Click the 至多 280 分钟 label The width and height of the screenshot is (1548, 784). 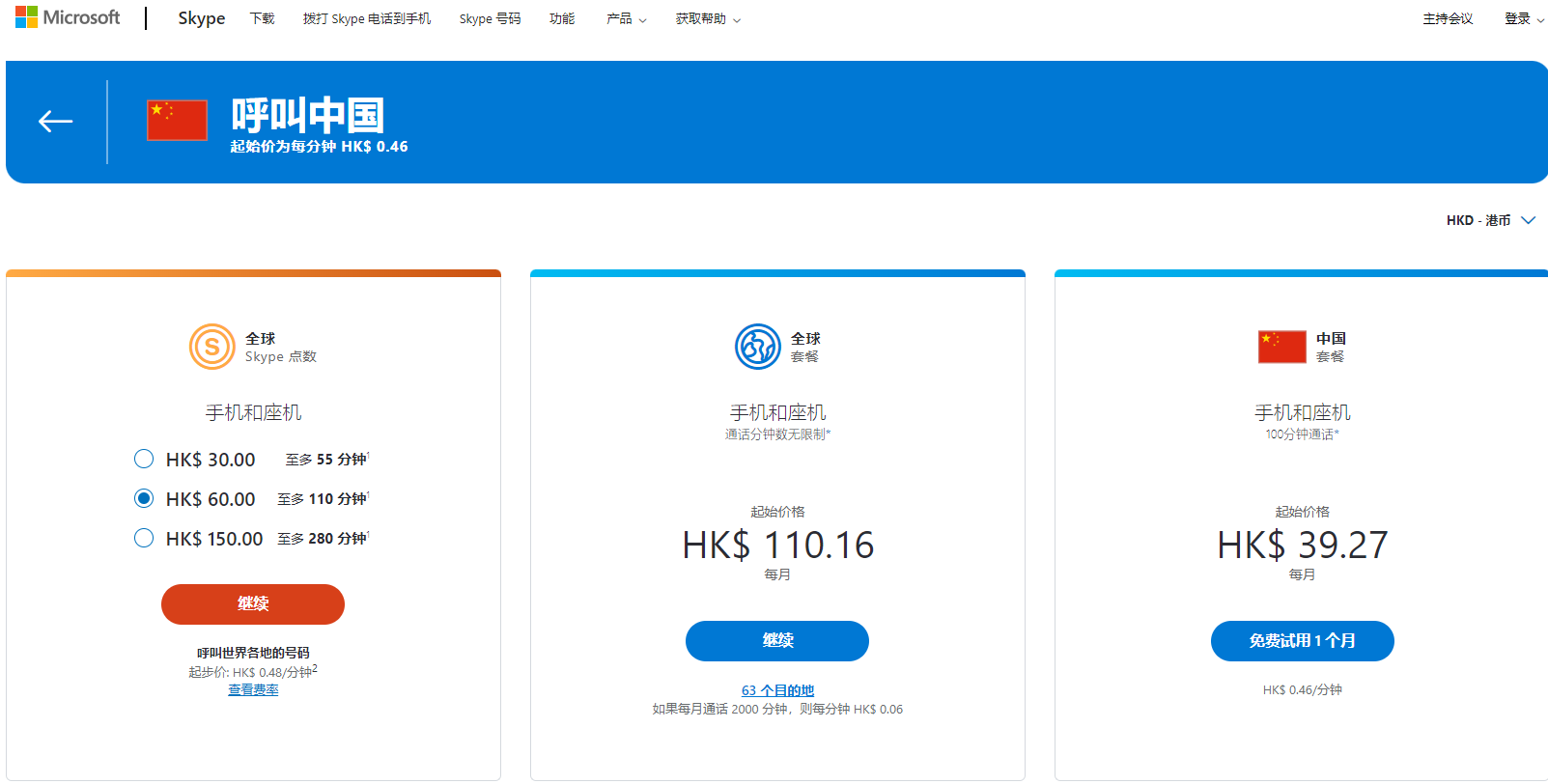pos(324,539)
